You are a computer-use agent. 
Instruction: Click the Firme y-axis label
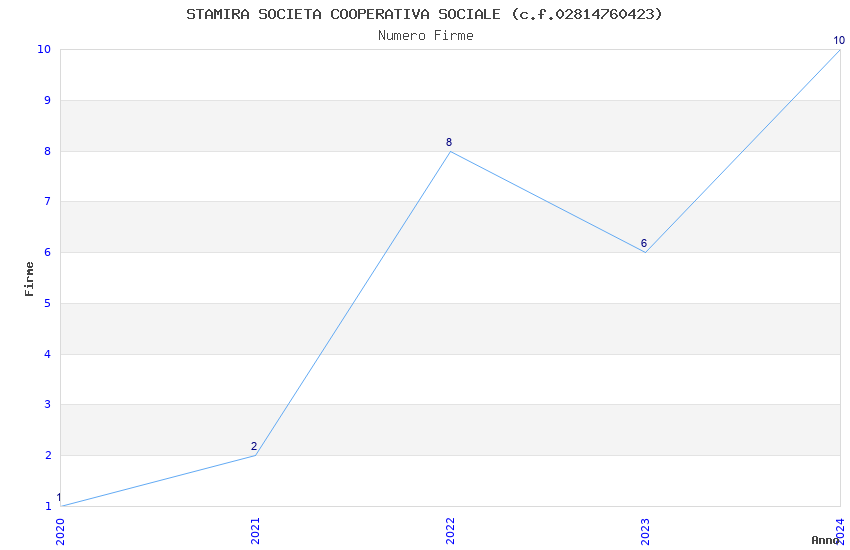point(29,279)
